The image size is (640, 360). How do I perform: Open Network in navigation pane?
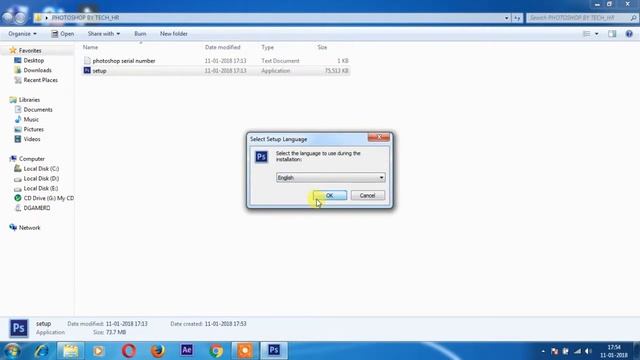coord(29,228)
